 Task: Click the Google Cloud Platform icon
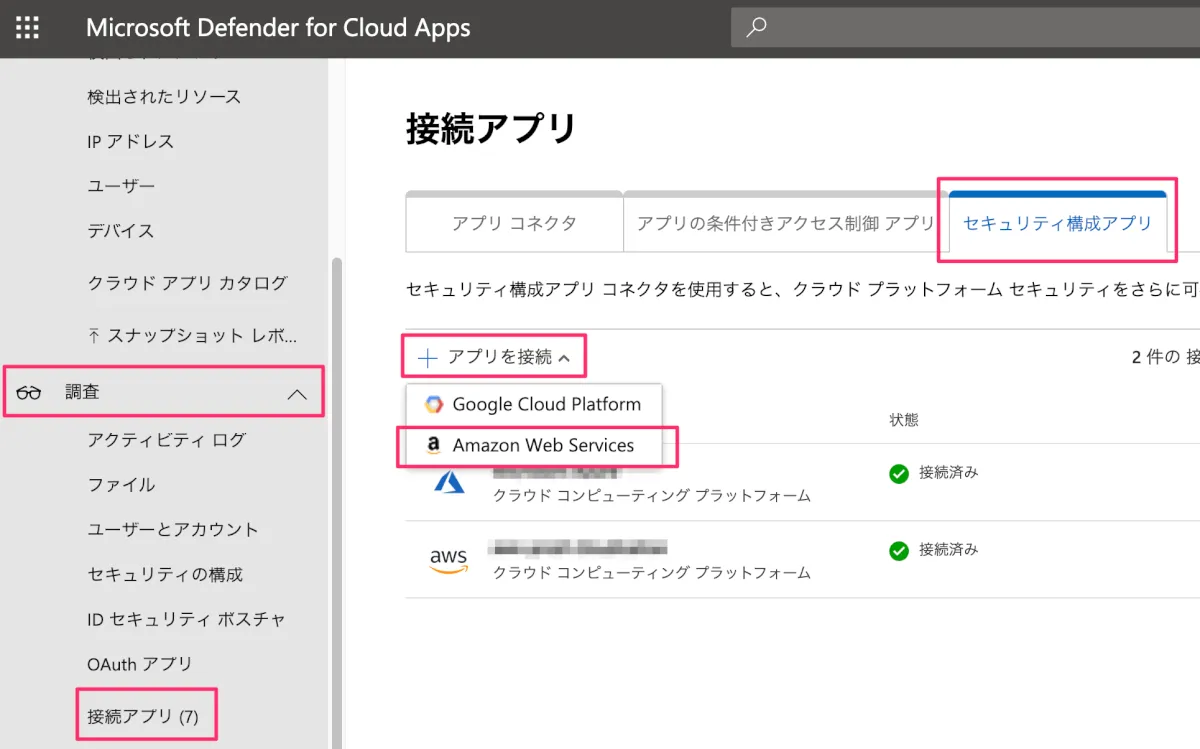pos(433,405)
